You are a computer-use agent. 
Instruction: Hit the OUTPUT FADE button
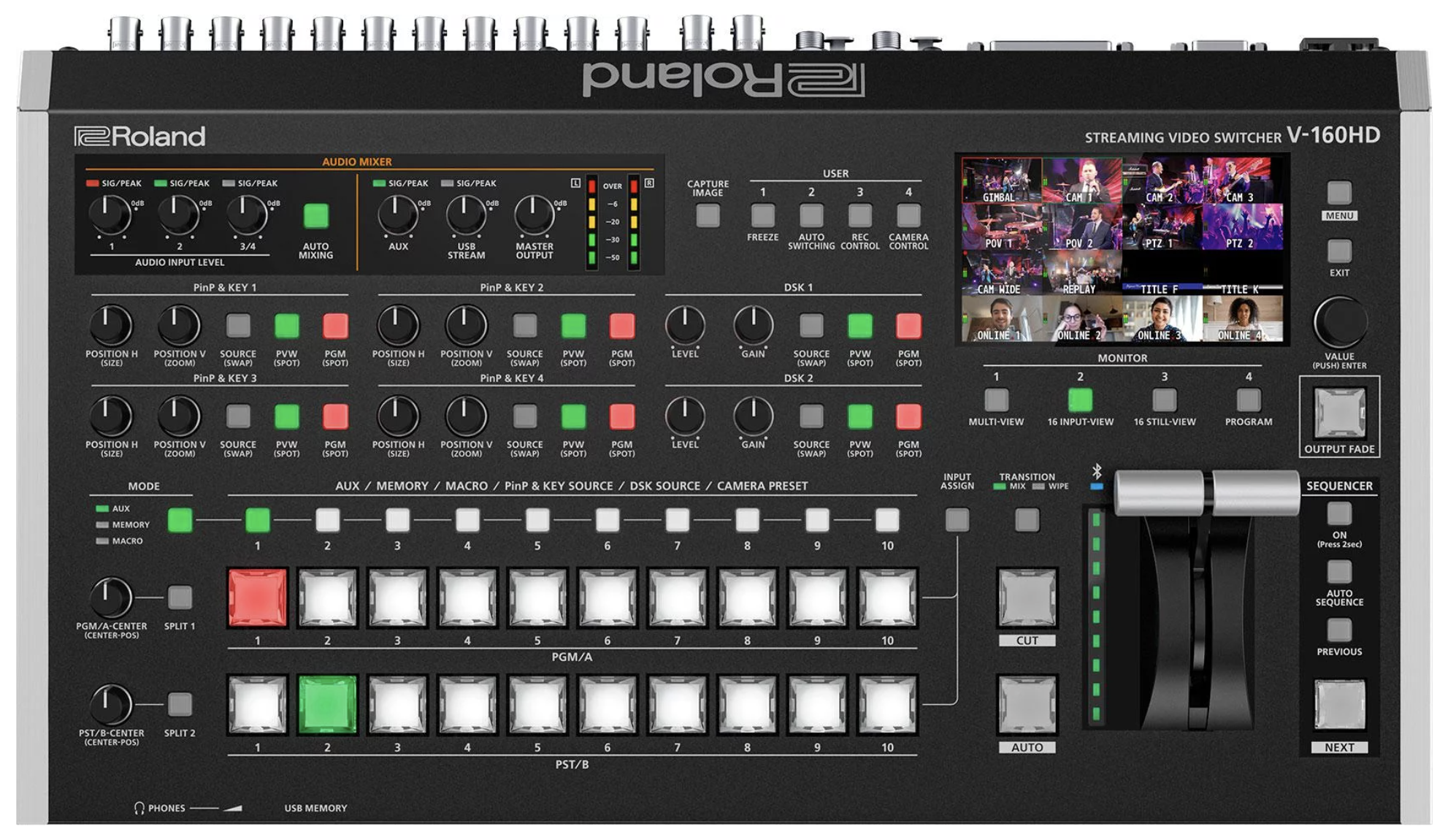1339,413
